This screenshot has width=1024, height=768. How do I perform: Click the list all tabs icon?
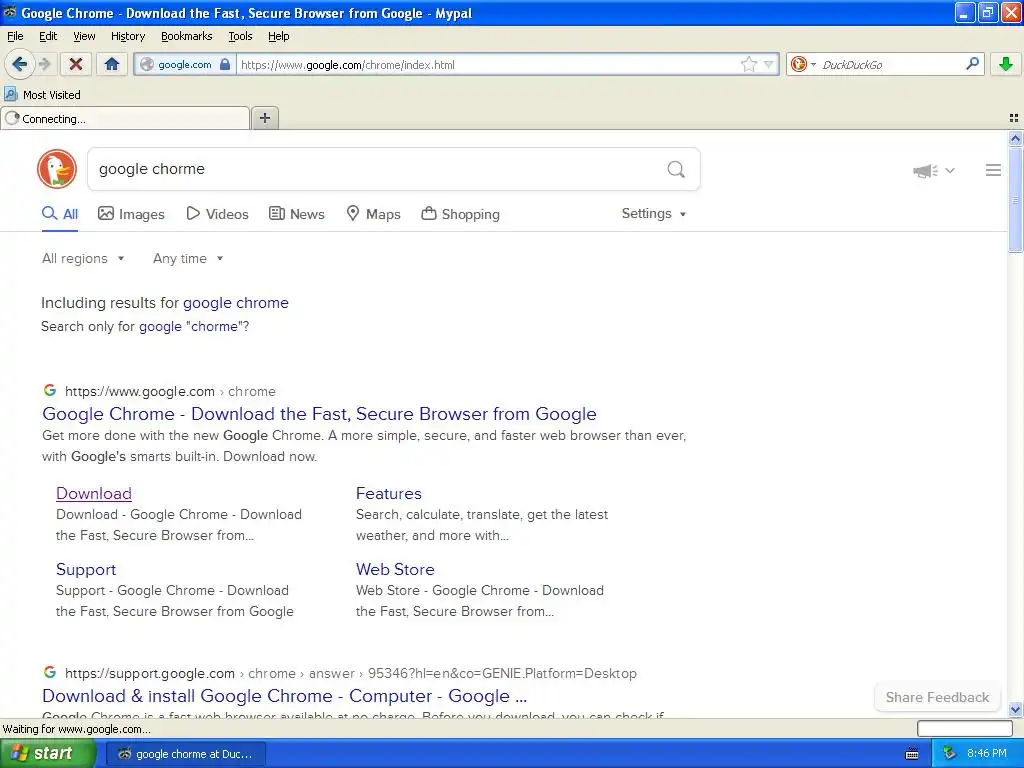point(1014,118)
